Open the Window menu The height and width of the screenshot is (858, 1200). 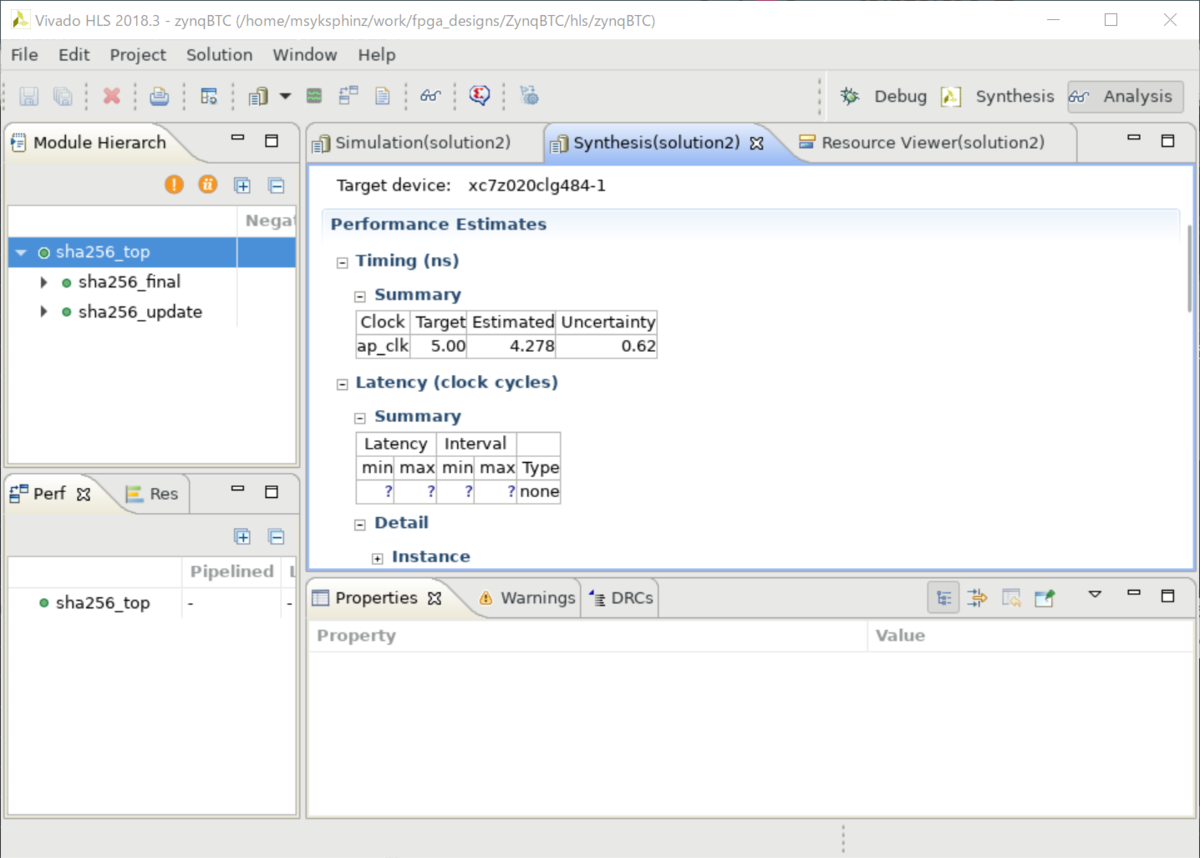click(x=305, y=55)
